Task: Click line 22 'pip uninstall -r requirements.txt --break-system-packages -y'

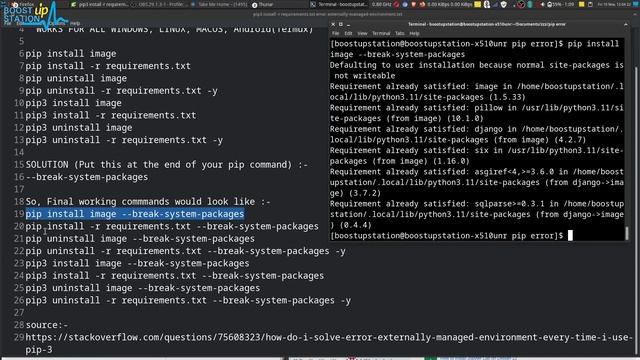Action: [x=185, y=251]
